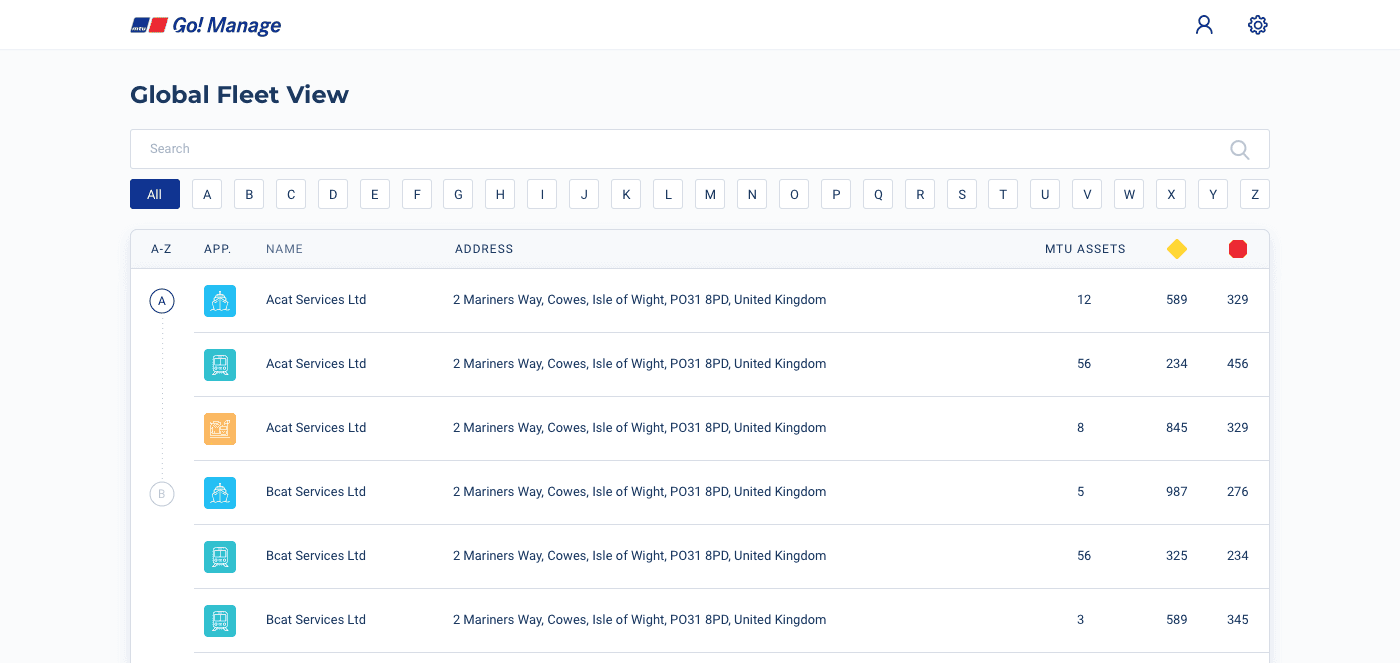Filter by letter A

point(207,194)
